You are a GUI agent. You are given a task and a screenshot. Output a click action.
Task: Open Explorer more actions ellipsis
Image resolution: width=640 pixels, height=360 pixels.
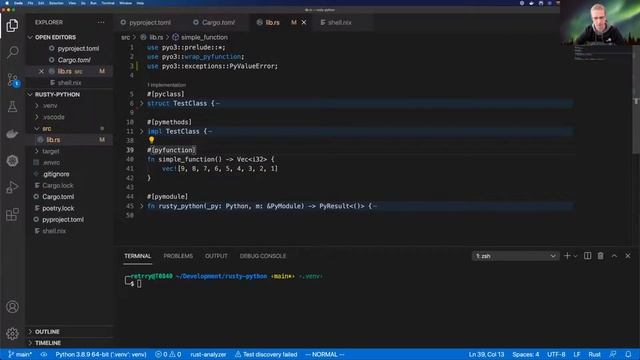pos(101,22)
